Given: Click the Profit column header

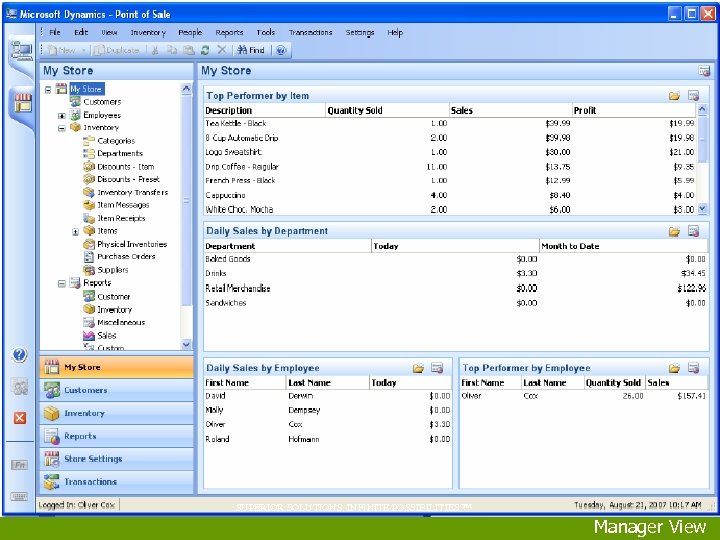Looking at the screenshot, I should click(634, 110).
